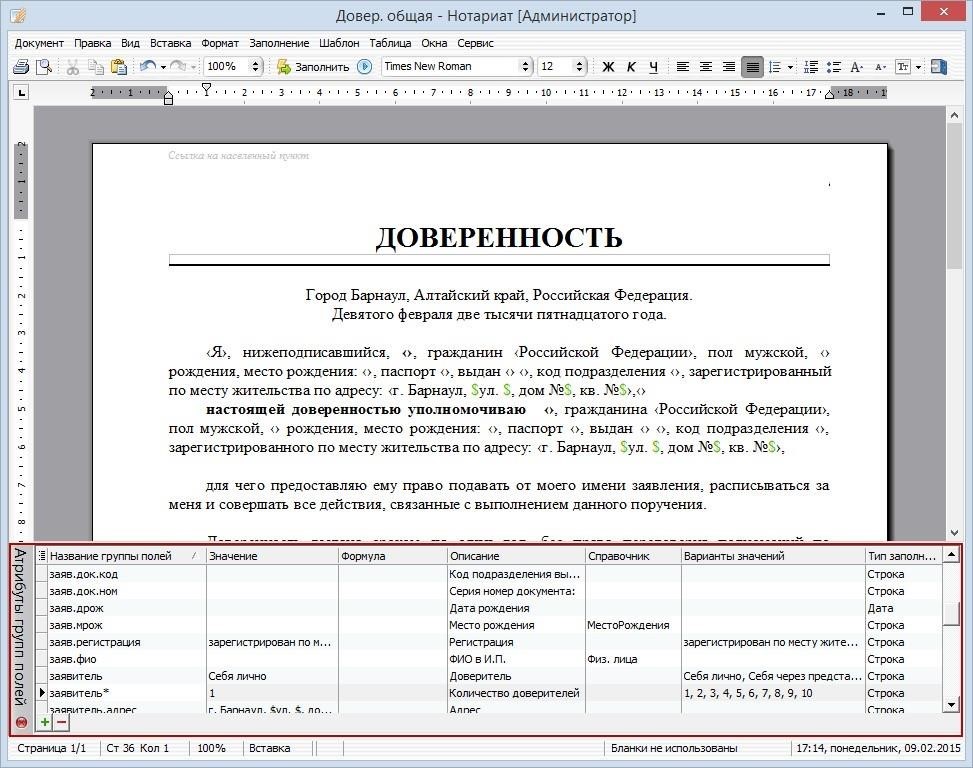Click the document scroll-up arrow
The width and height of the screenshot is (973, 768).
pos(954,115)
